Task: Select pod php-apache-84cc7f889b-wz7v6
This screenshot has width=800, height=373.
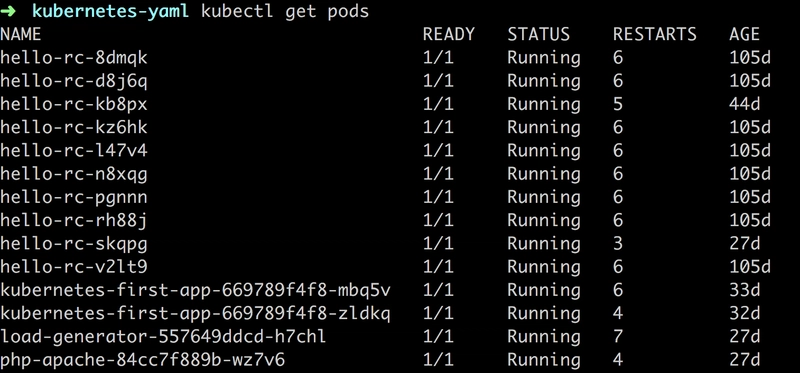Action: (142, 360)
